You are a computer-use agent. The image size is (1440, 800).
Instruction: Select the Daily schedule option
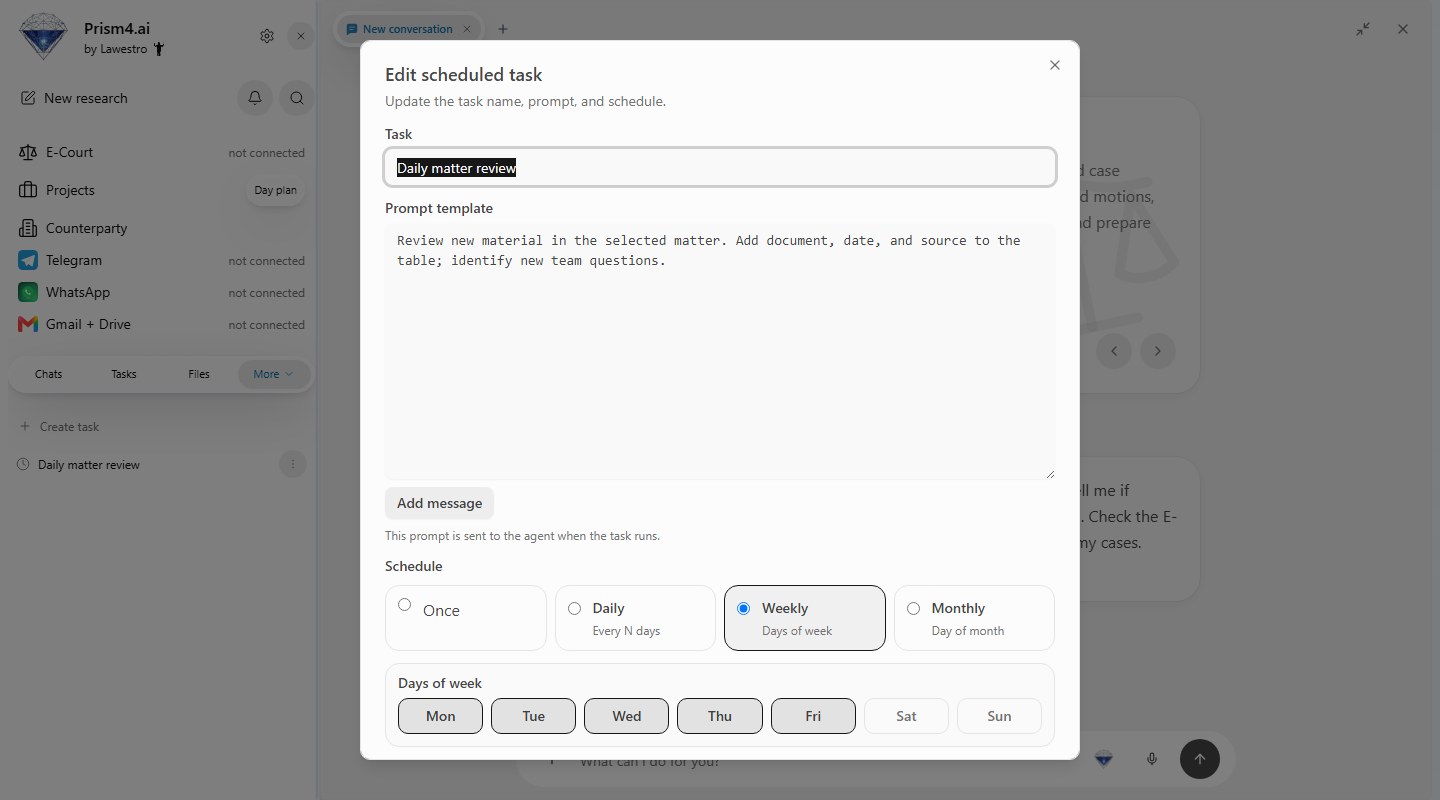pyautogui.click(x=635, y=618)
